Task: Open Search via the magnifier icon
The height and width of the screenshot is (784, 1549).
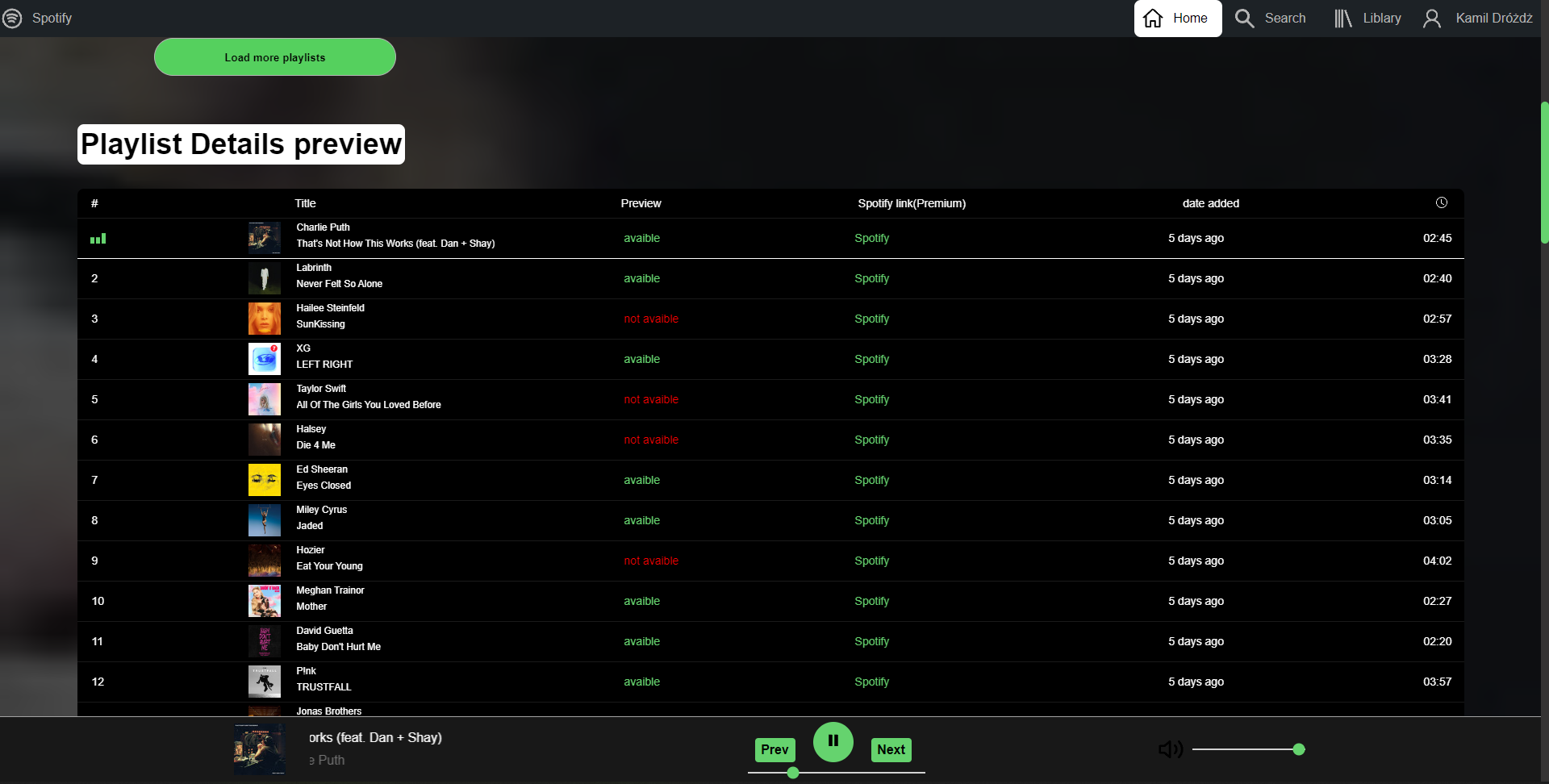Action: coord(1243,18)
